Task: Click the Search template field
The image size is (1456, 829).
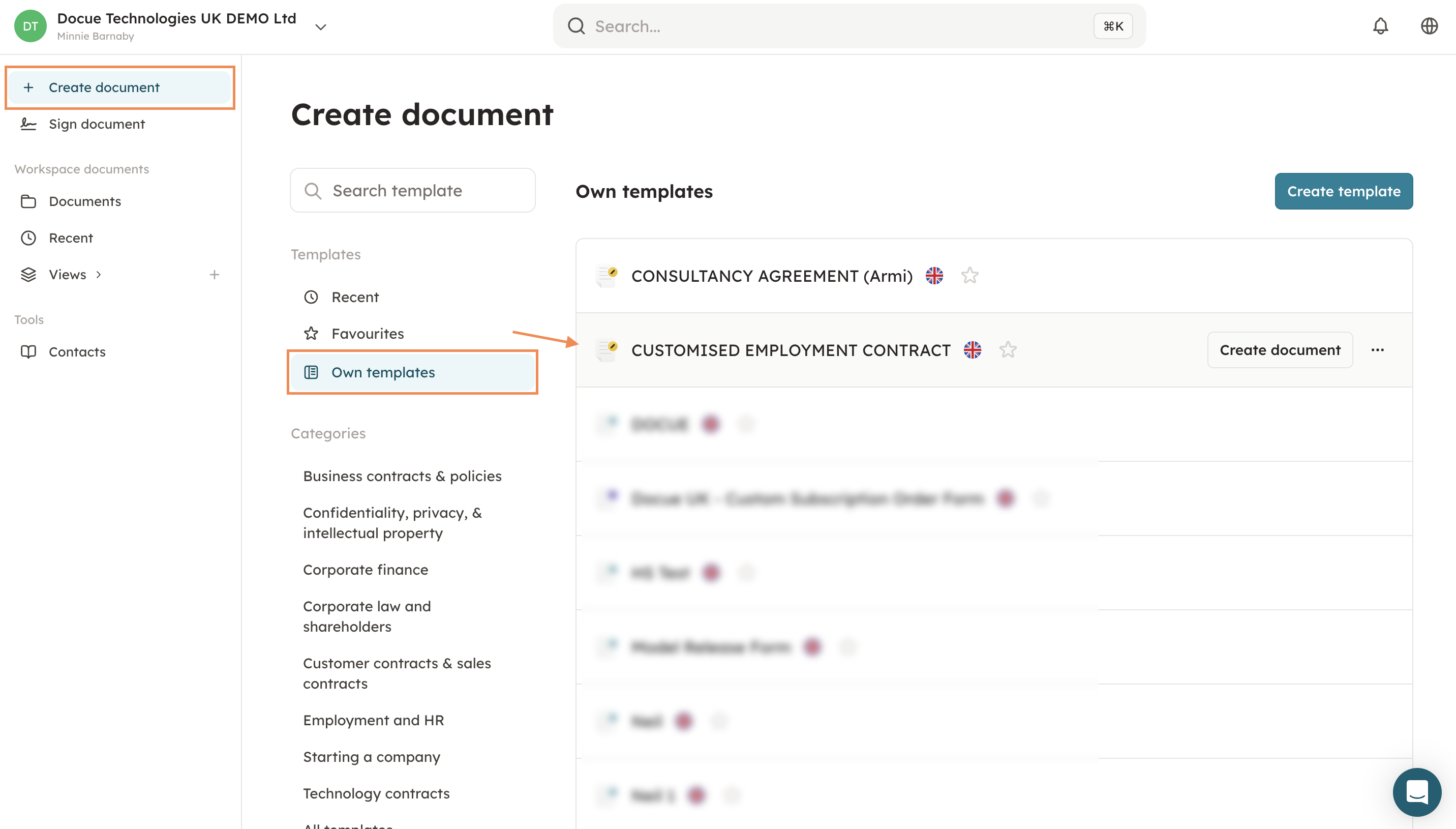Action: 412,191
